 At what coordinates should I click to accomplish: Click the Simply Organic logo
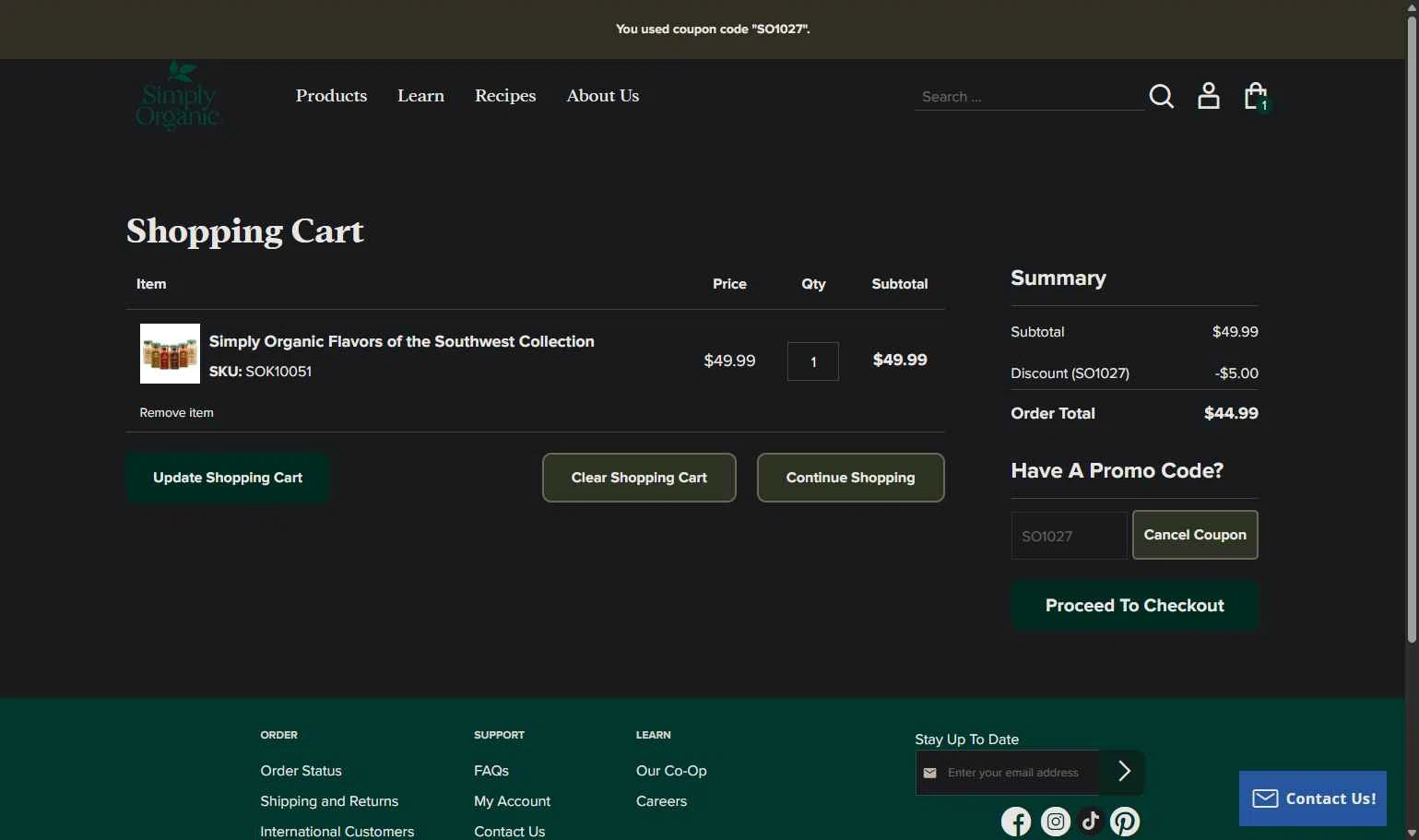(179, 96)
